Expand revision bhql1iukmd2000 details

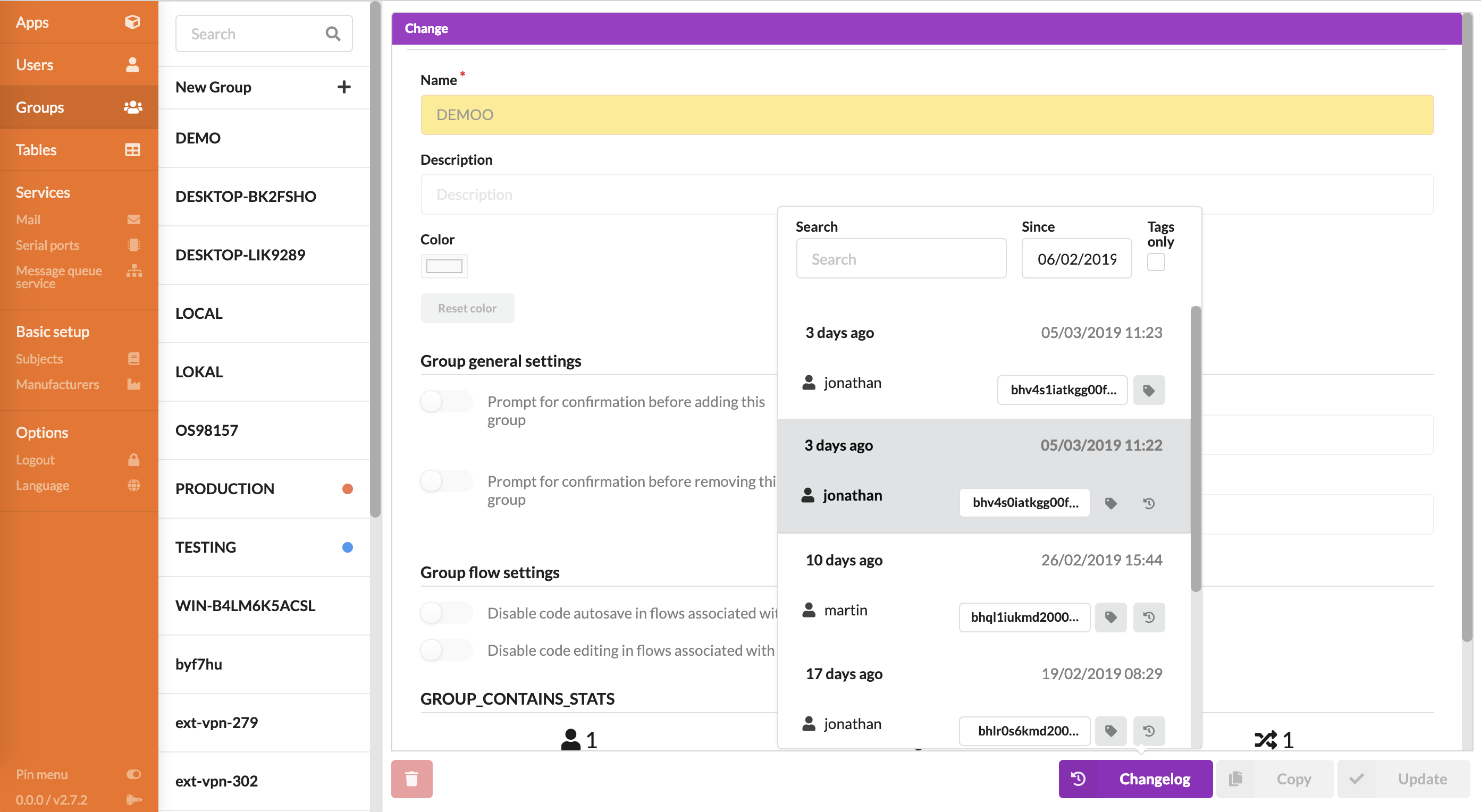tap(1024, 616)
